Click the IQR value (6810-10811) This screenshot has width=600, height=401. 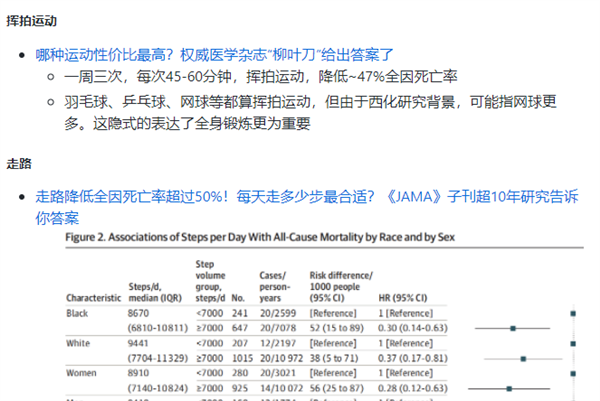tap(158, 328)
